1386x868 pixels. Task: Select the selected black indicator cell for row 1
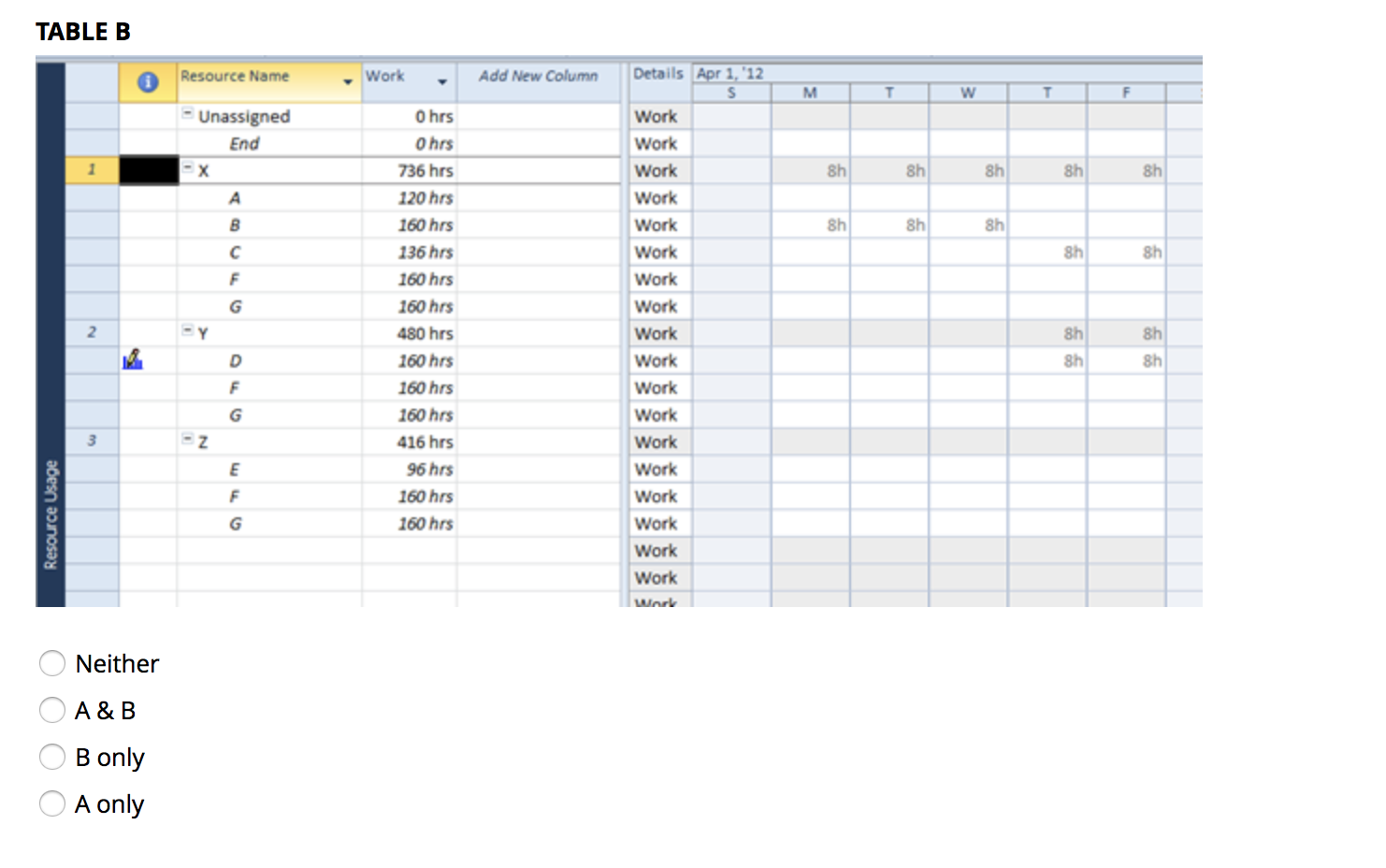tap(148, 170)
